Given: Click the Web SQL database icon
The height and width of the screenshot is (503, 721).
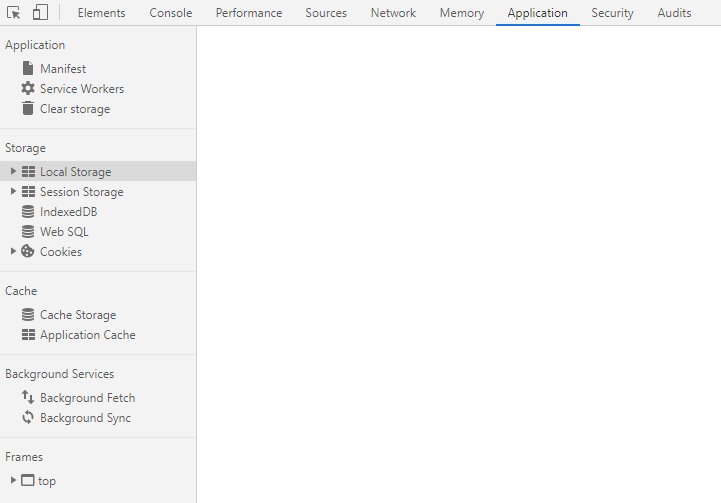Looking at the screenshot, I should point(28,231).
